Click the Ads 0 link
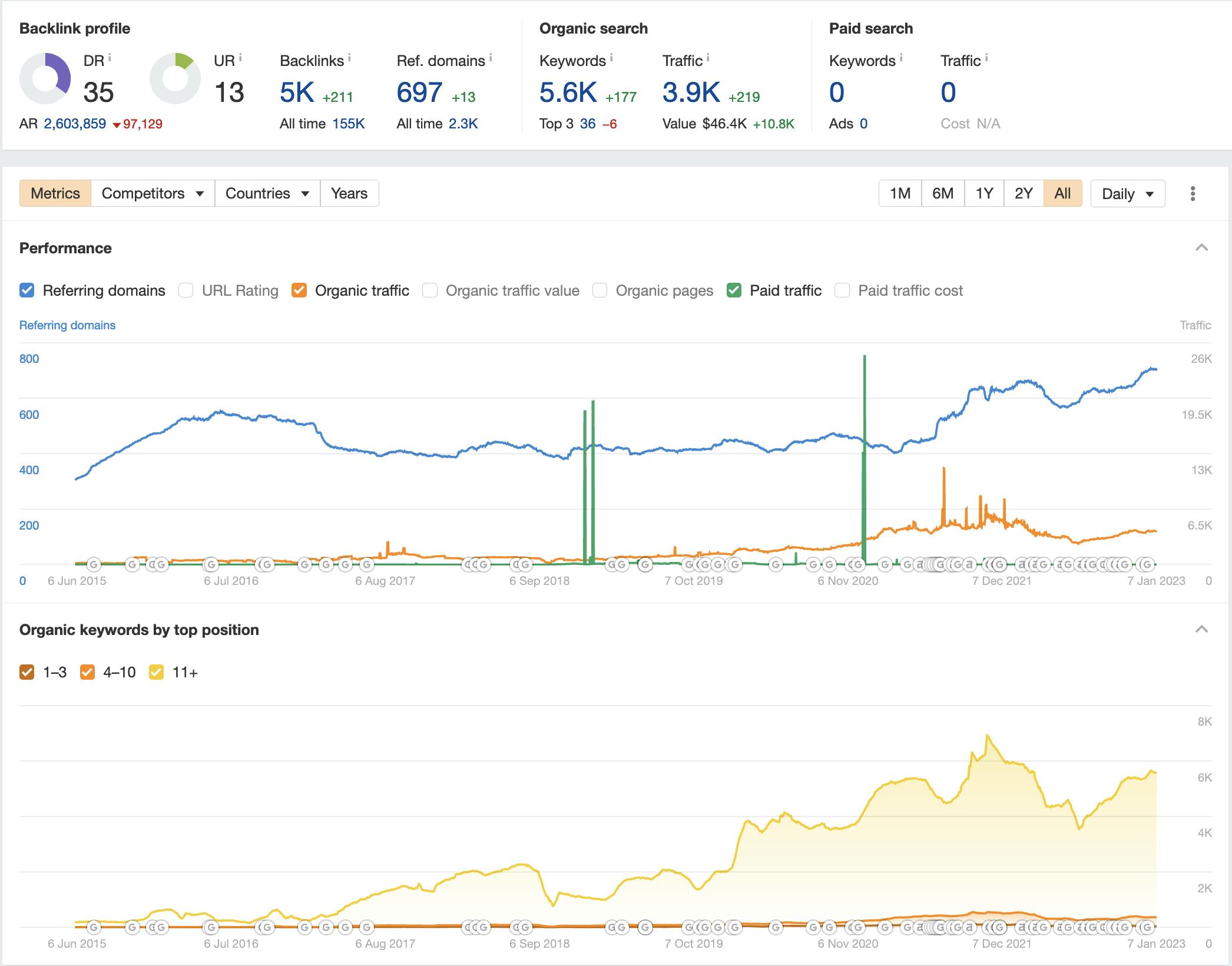Viewport: 1232px width, 966px height. point(863,124)
